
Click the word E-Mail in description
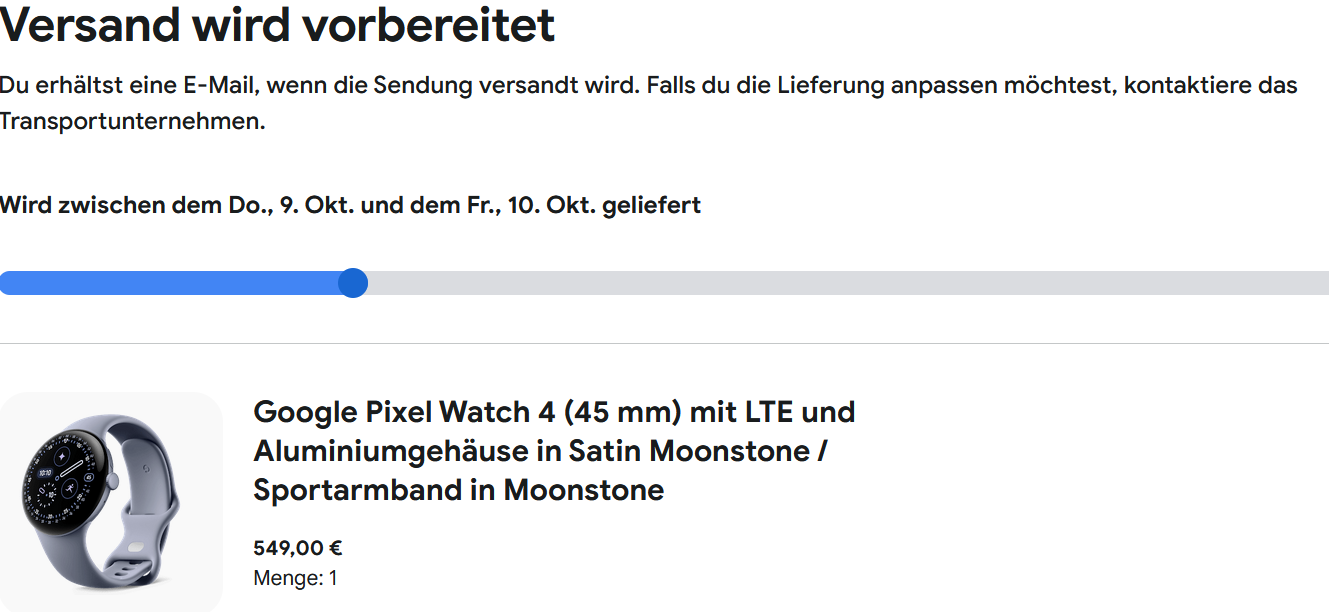tap(217, 85)
